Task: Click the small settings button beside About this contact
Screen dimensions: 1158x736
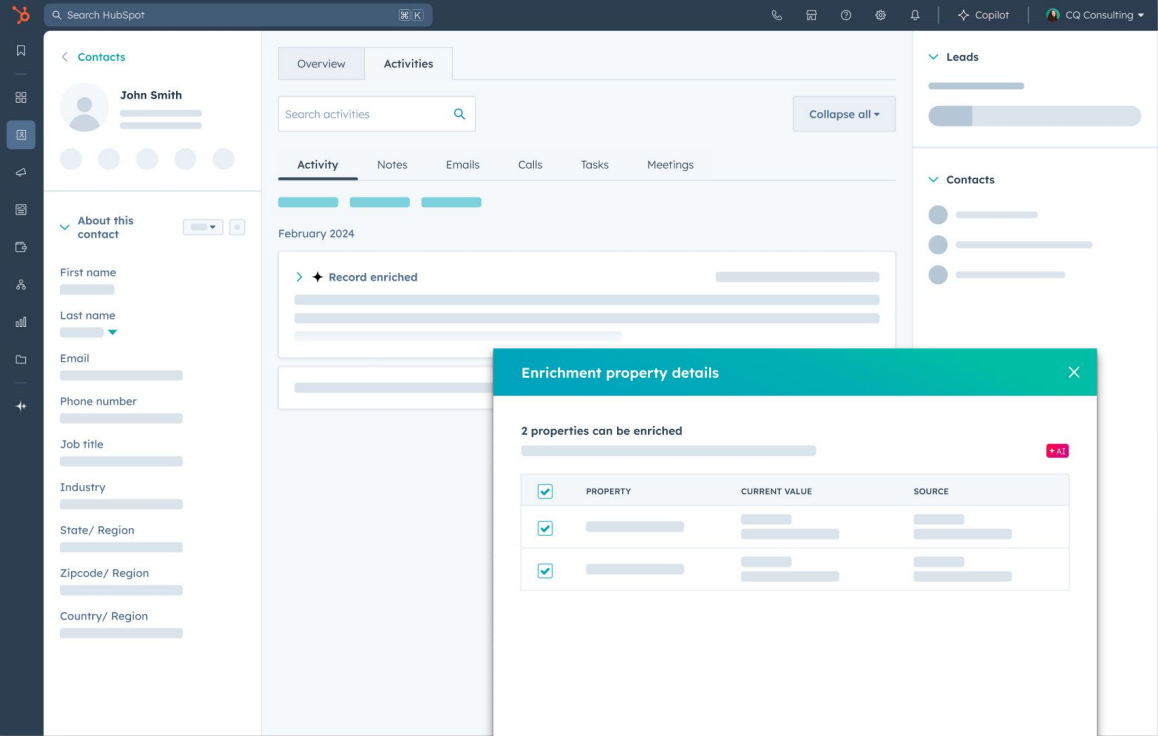Action: (237, 227)
